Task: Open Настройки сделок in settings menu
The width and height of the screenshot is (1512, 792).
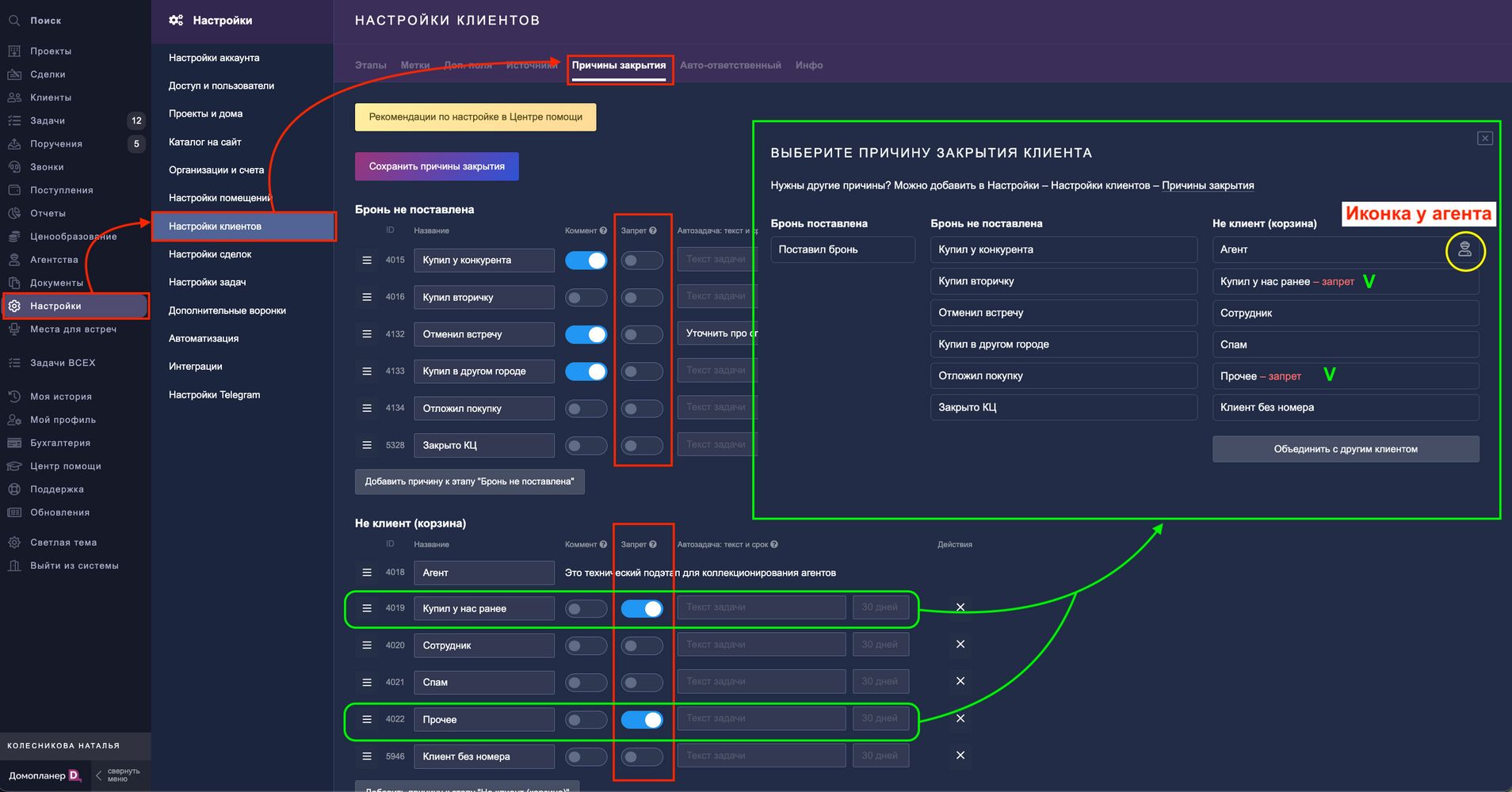Action: [210, 254]
